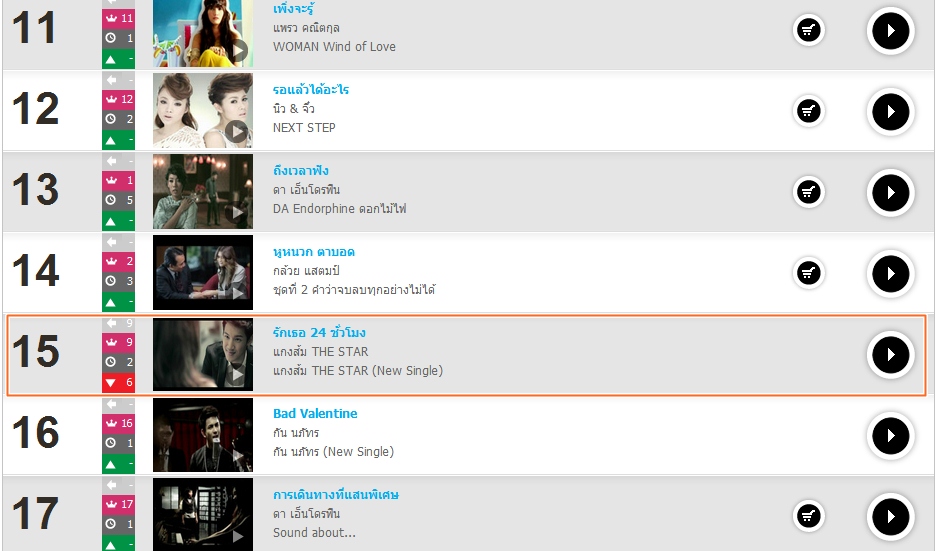Click red down-arrow indicator at rank 15

click(x=118, y=382)
